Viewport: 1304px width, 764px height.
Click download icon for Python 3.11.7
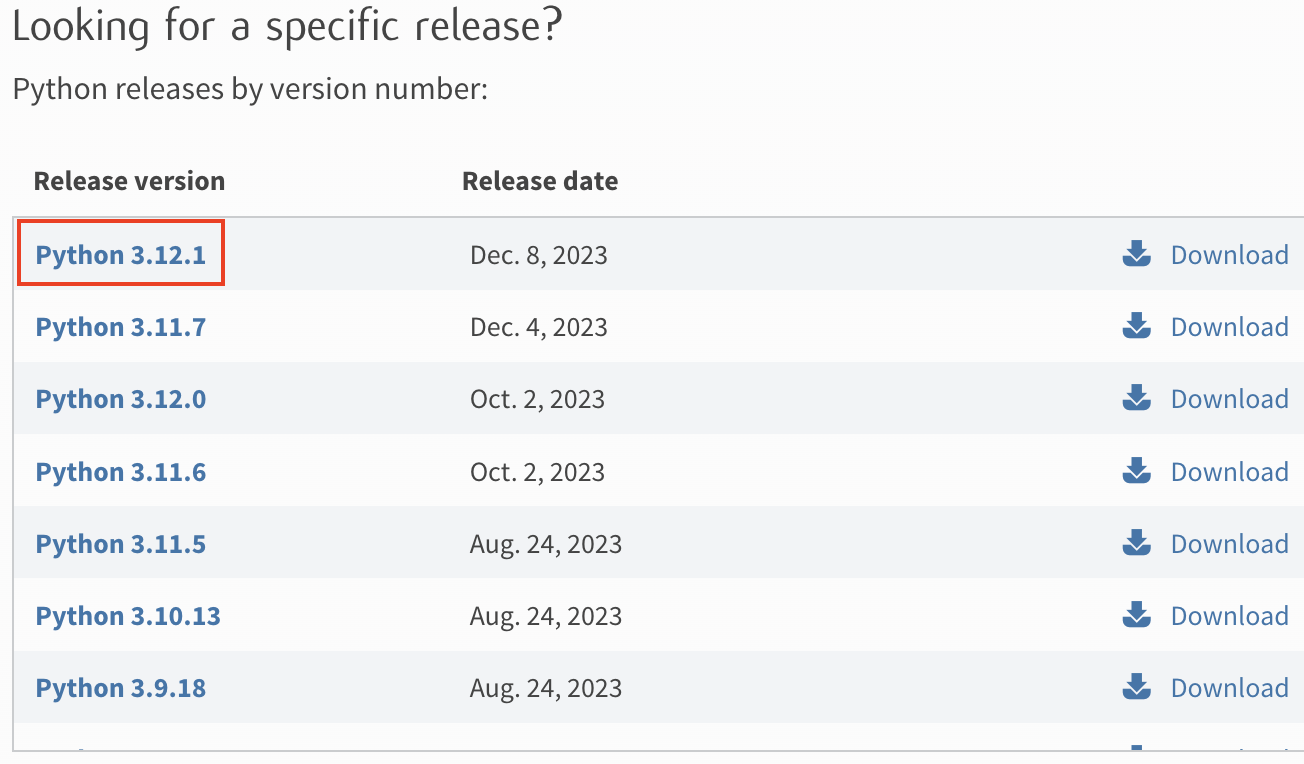1136,327
